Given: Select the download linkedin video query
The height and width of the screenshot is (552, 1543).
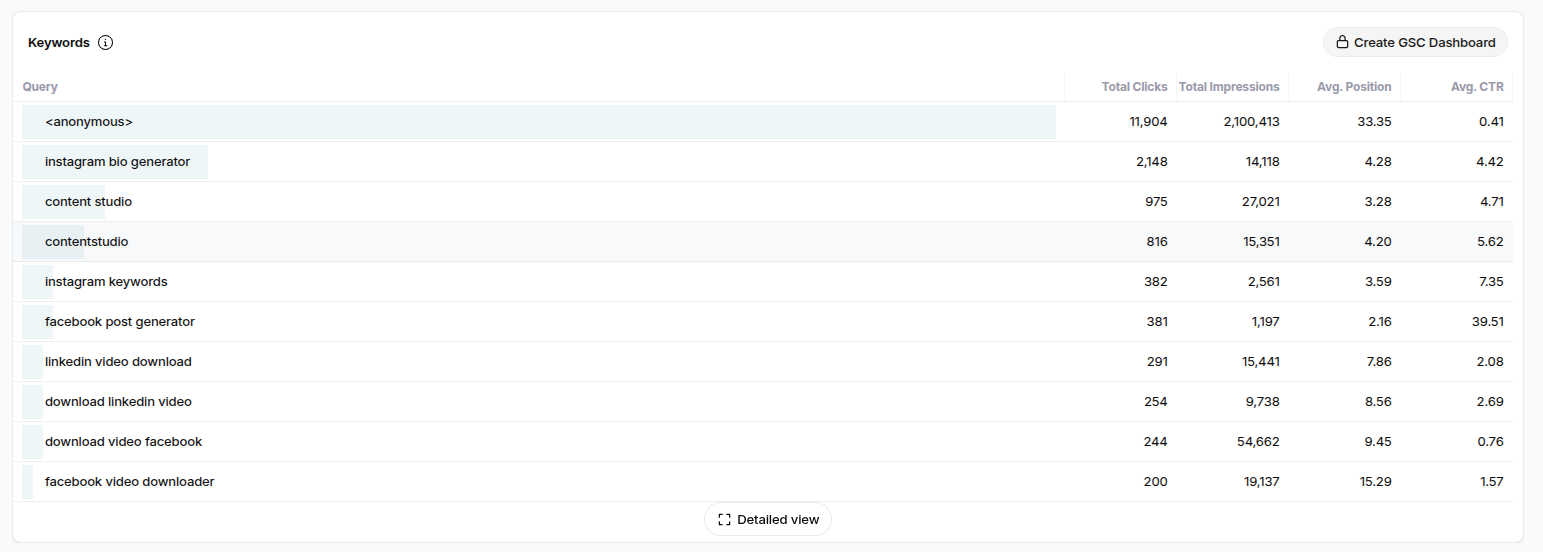Looking at the screenshot, I should [118, 402].
